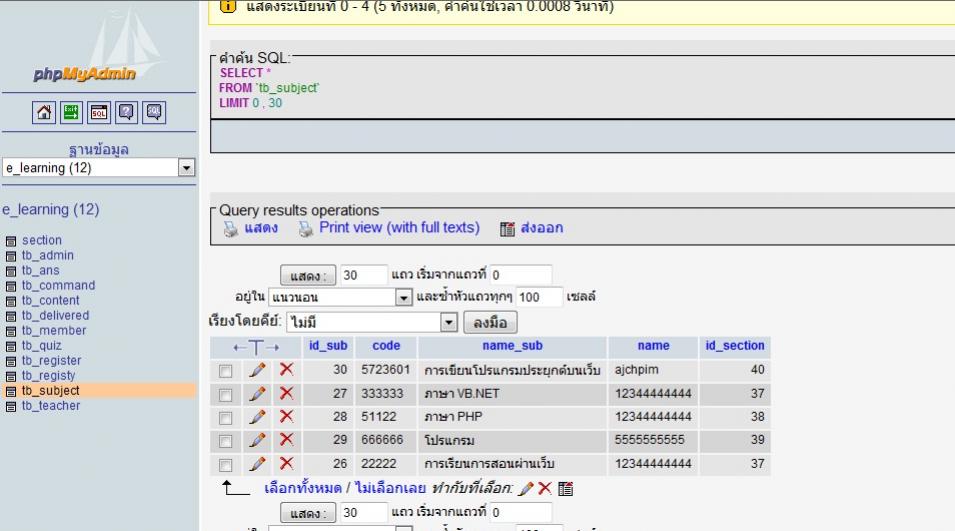Click delete-selected red X below table
Image resolution: width=955 pixels, height=531 pixels.
point(545,488)
